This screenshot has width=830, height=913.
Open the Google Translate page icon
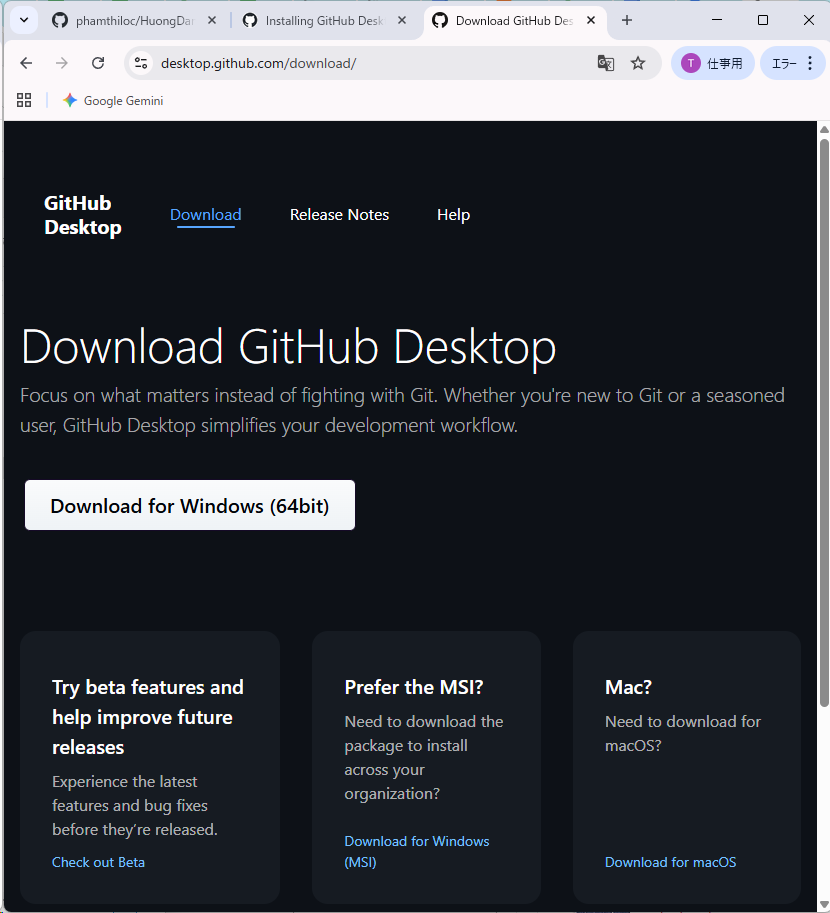[x=606, y=63]
